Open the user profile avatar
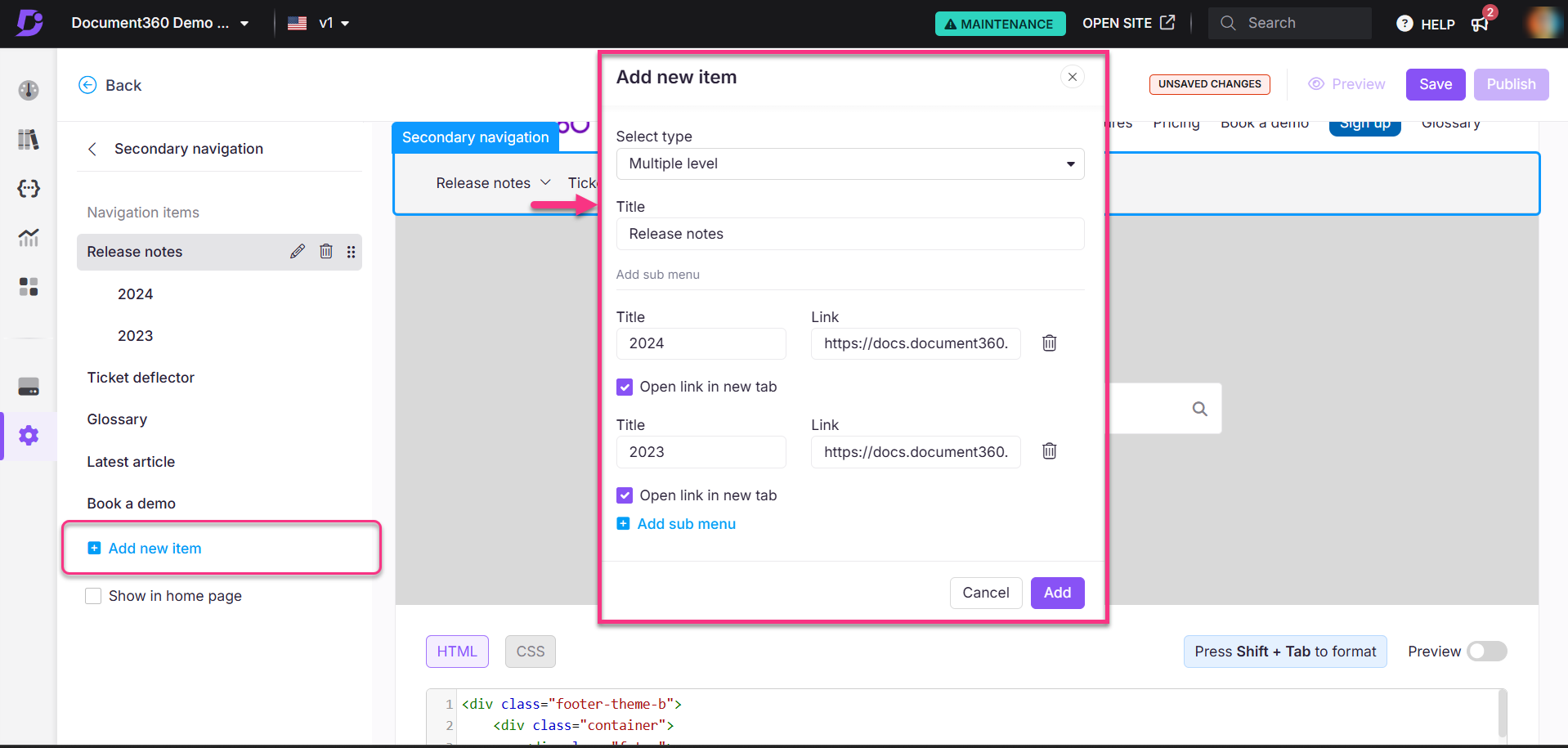 pyautogui.click(x=1543, y=23)
